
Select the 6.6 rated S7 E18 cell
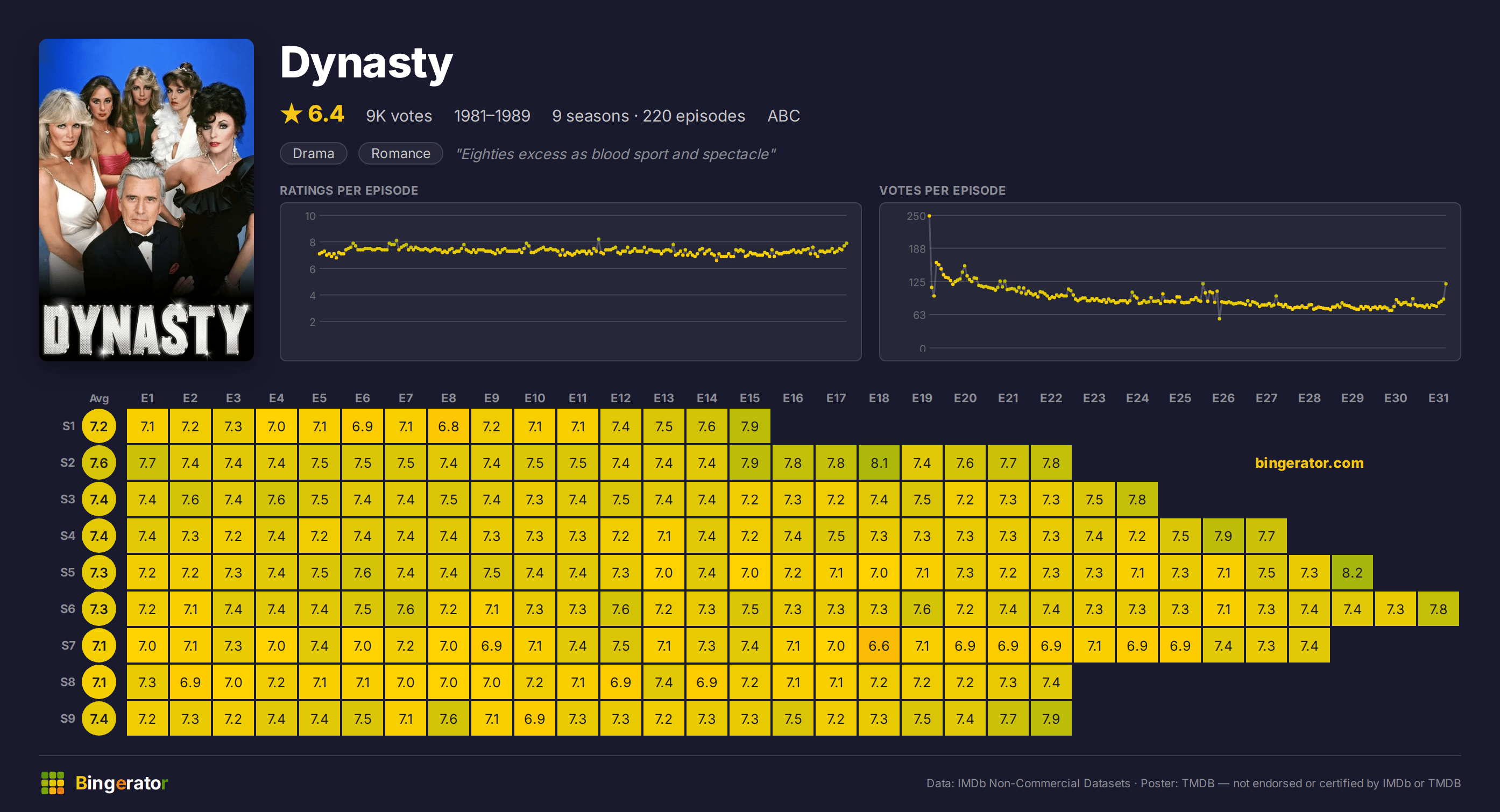click(879, 645)
